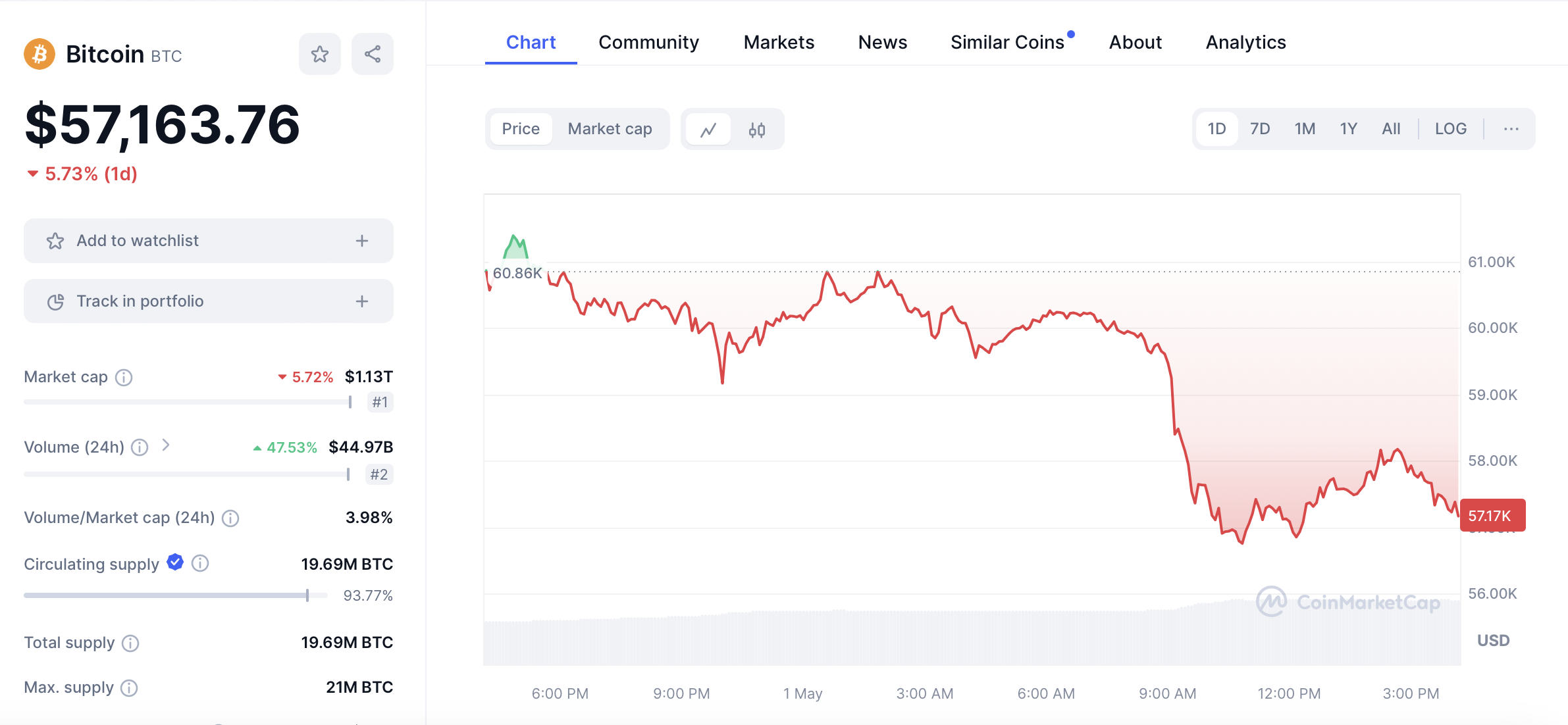The image size is (1568, 725).
Task: Open the Markets tab
Action: [x=779, y=42]
